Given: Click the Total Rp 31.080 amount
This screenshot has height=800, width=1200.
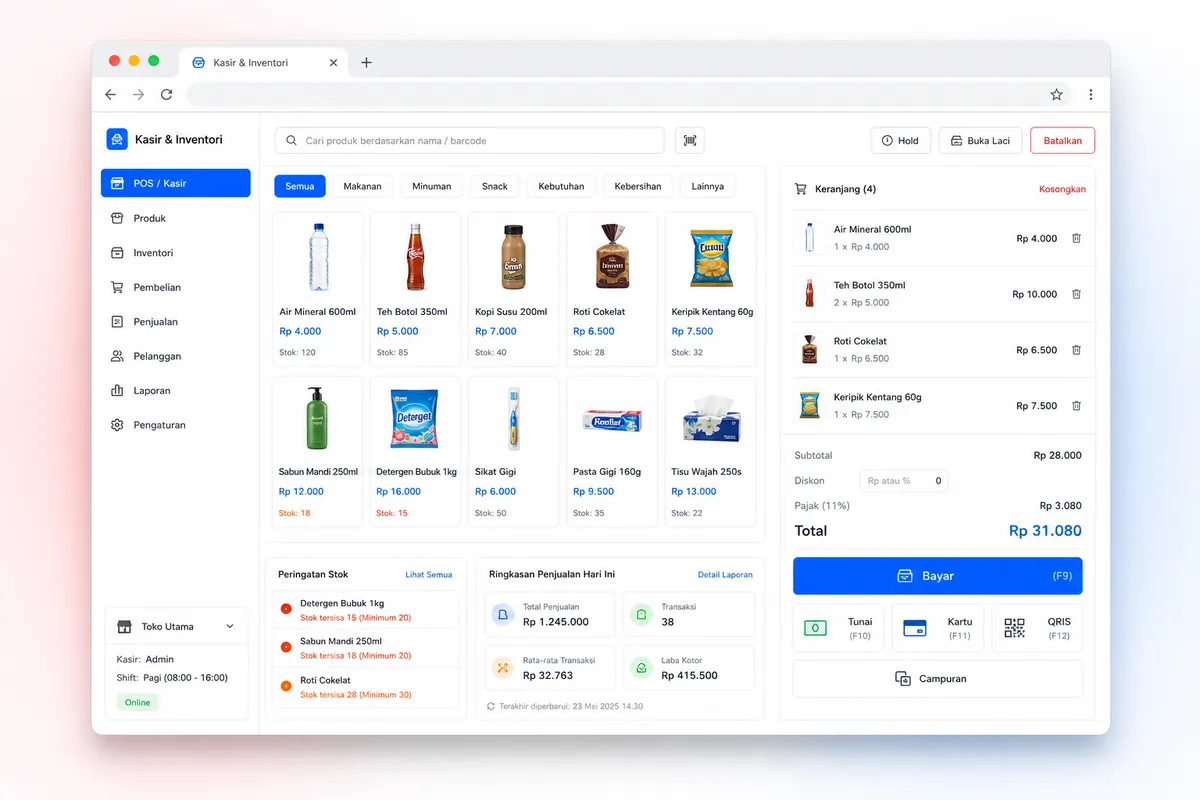Looking at the screenshot, I should tap(1045, 531).
